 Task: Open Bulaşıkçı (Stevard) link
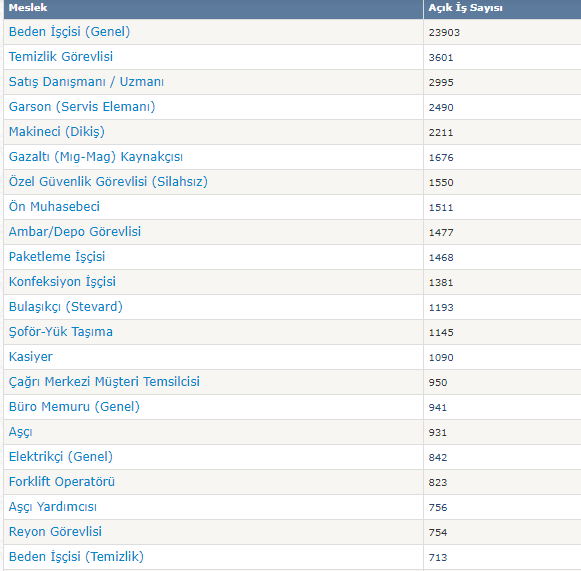pyautogui.click(x=66, y=307)
